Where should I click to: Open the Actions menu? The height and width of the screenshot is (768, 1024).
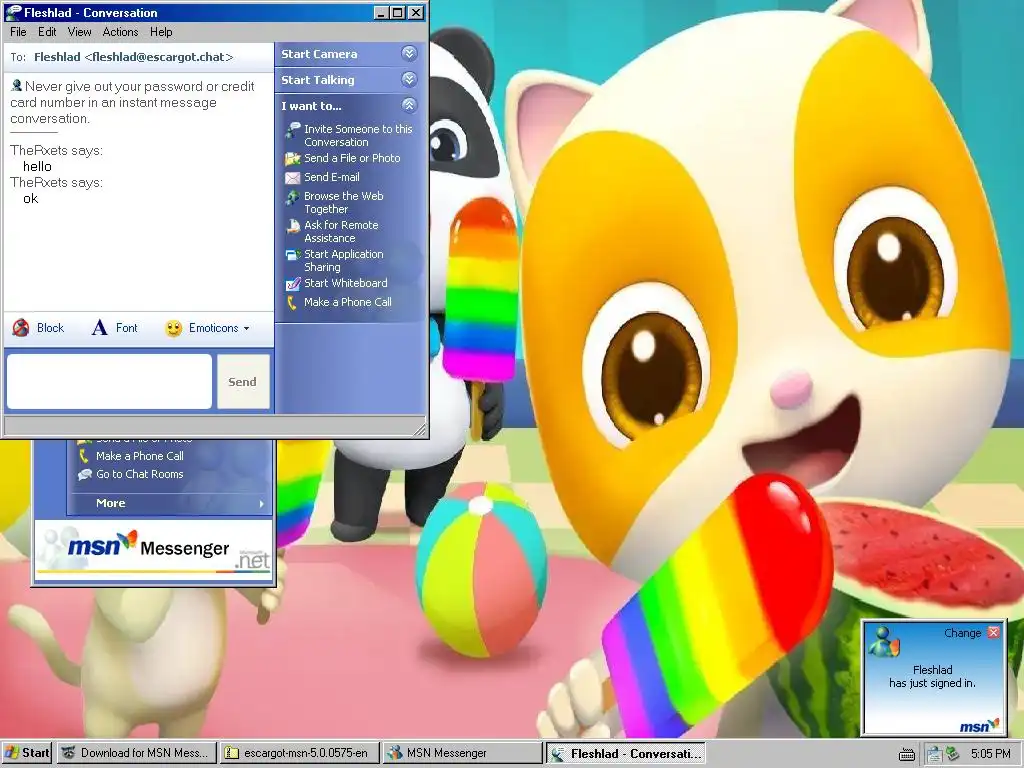tap(120, 31)
